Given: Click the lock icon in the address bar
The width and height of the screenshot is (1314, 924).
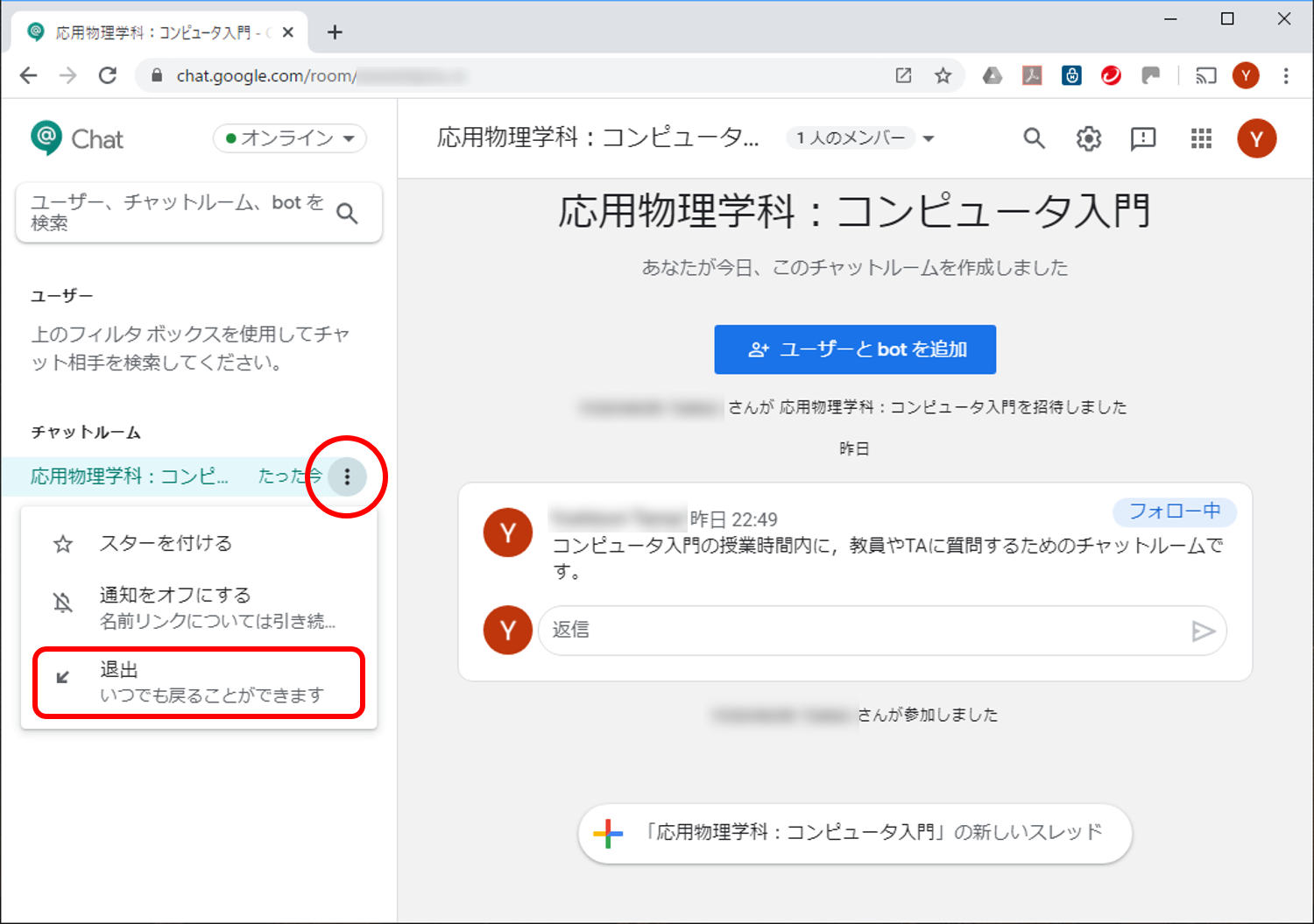Looking at the screenshot, I should tap(157, 75).
